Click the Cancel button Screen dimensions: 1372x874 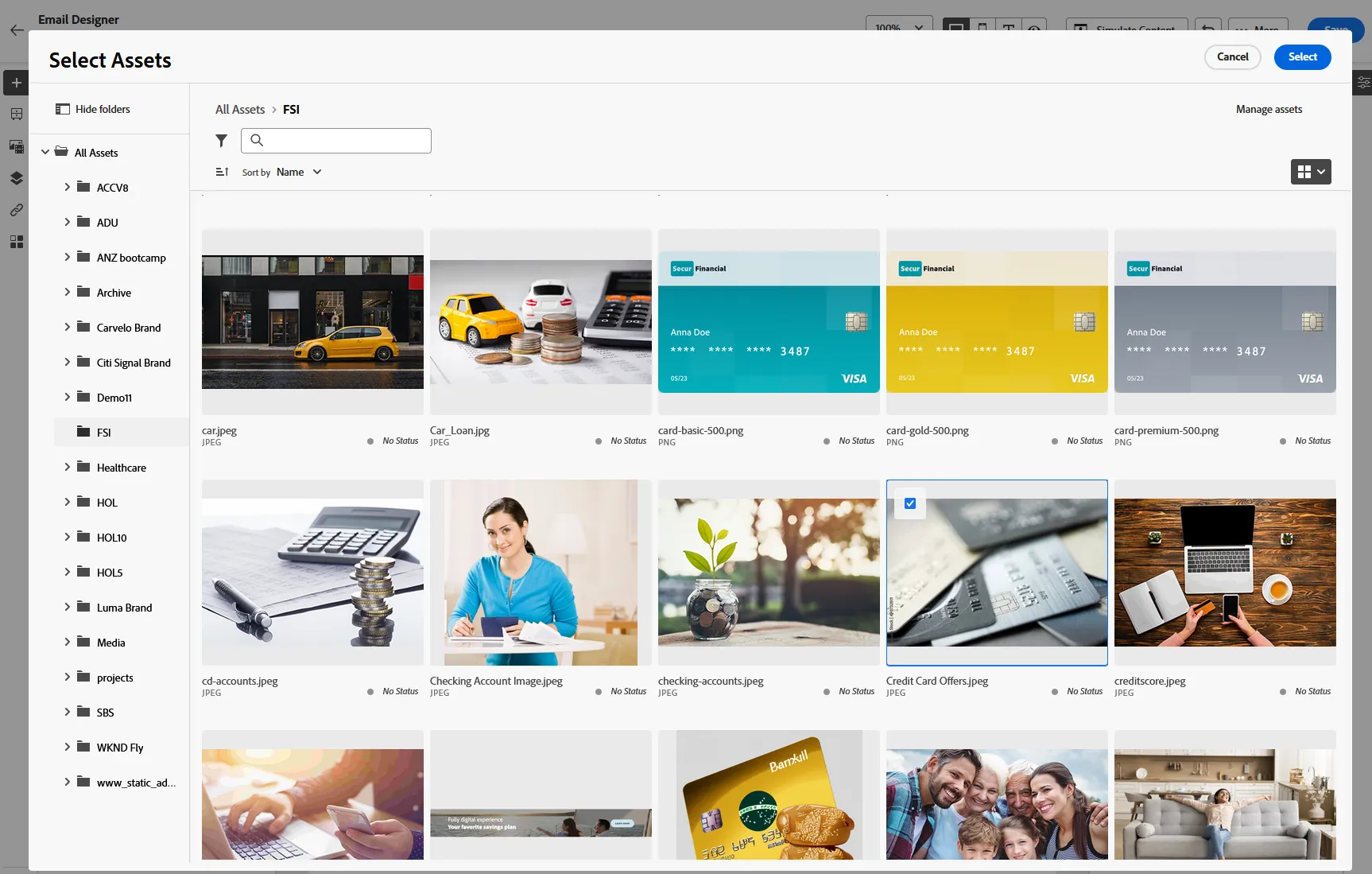tap(1232, 57)
